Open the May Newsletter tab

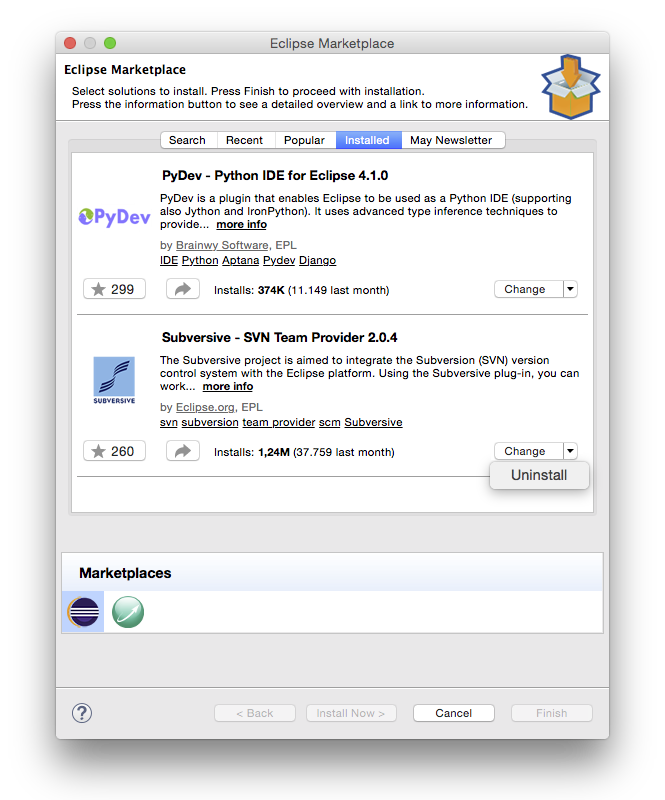point(451,140)
